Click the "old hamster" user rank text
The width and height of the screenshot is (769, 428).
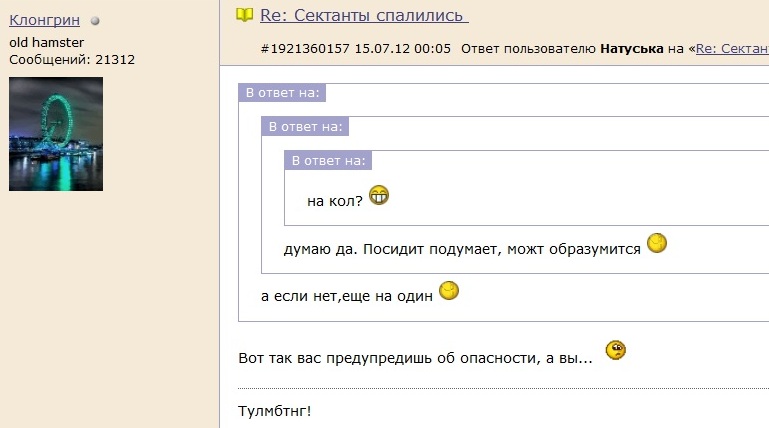pos(47,43)
